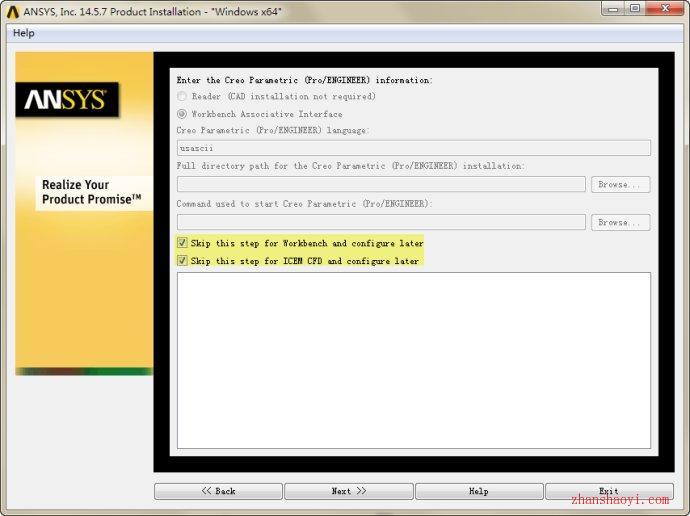Viewport: 690px width, 516px height.
Task: Select the Workbench Associative Interface radio button
Action: click(182, 114)
